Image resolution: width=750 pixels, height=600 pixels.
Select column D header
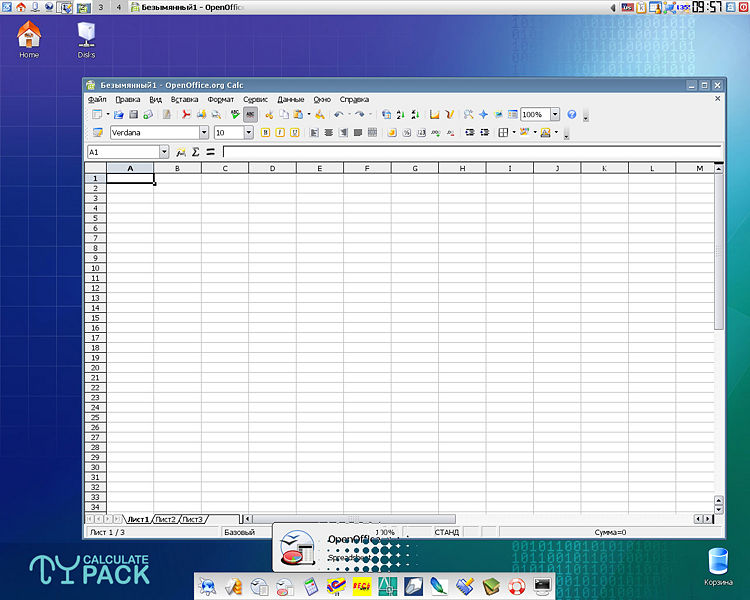pyautogui.click(x=272, y=168)
